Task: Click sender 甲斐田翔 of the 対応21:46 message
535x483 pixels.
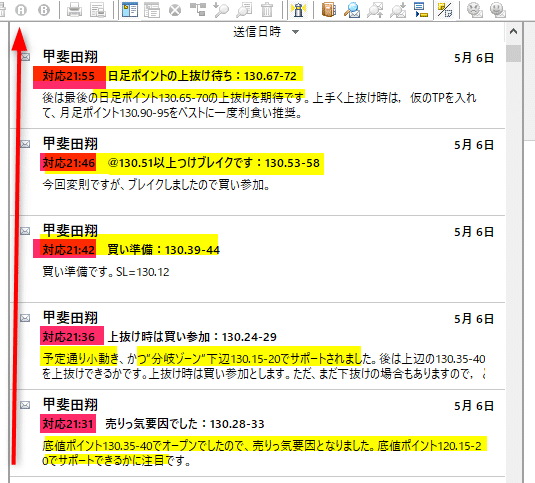Action: click(x=70, y=144)
